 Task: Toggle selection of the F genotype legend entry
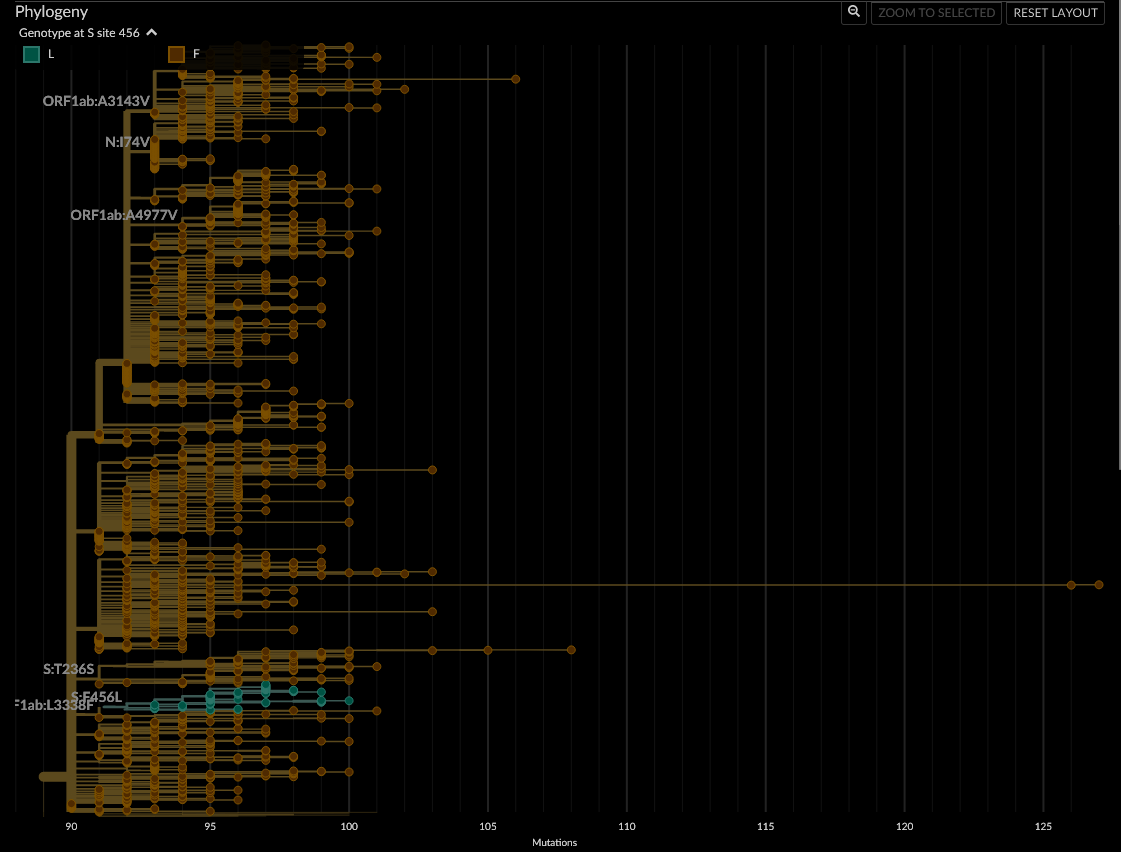coord(175,54)
